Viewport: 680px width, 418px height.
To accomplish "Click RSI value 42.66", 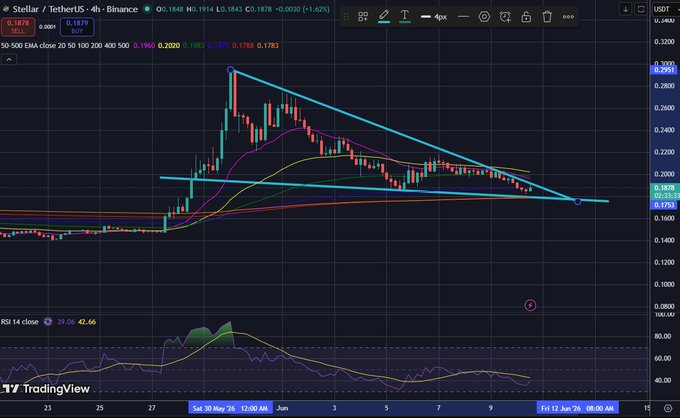I will [x=87, y=322].
